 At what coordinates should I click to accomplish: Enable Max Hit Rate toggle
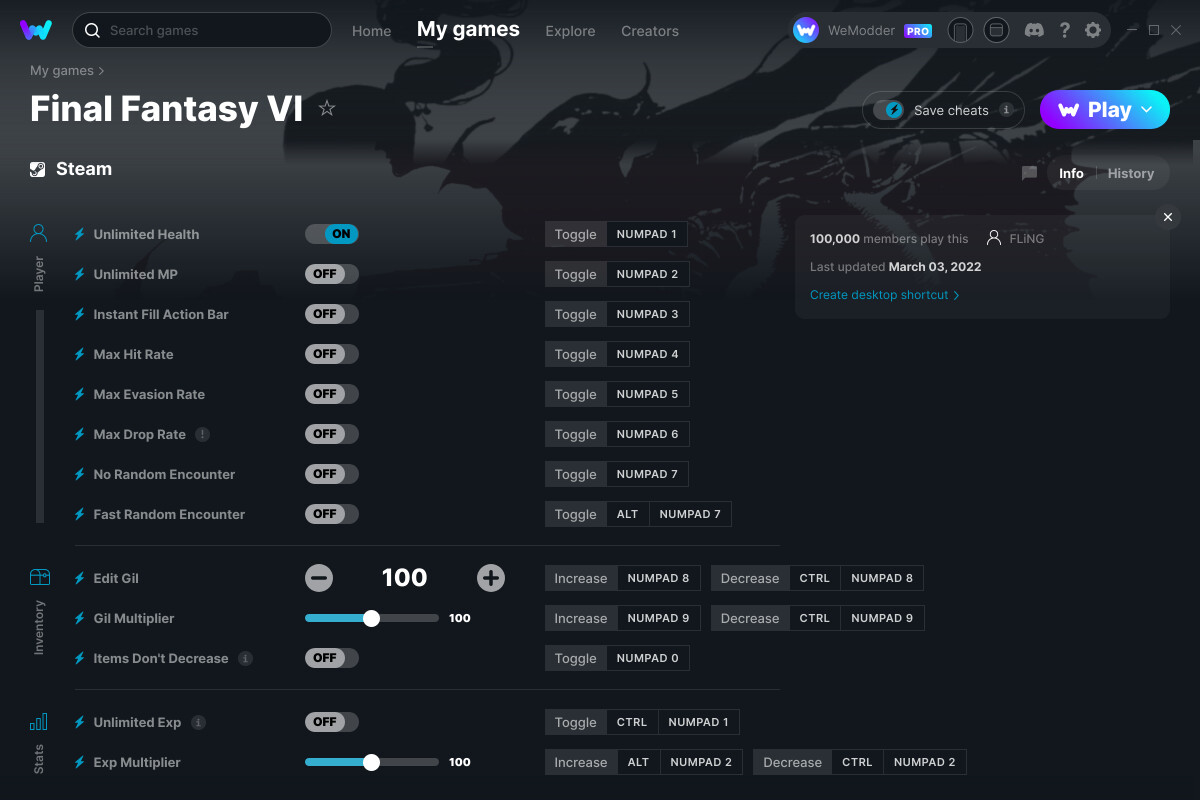[x=332, y=354]
